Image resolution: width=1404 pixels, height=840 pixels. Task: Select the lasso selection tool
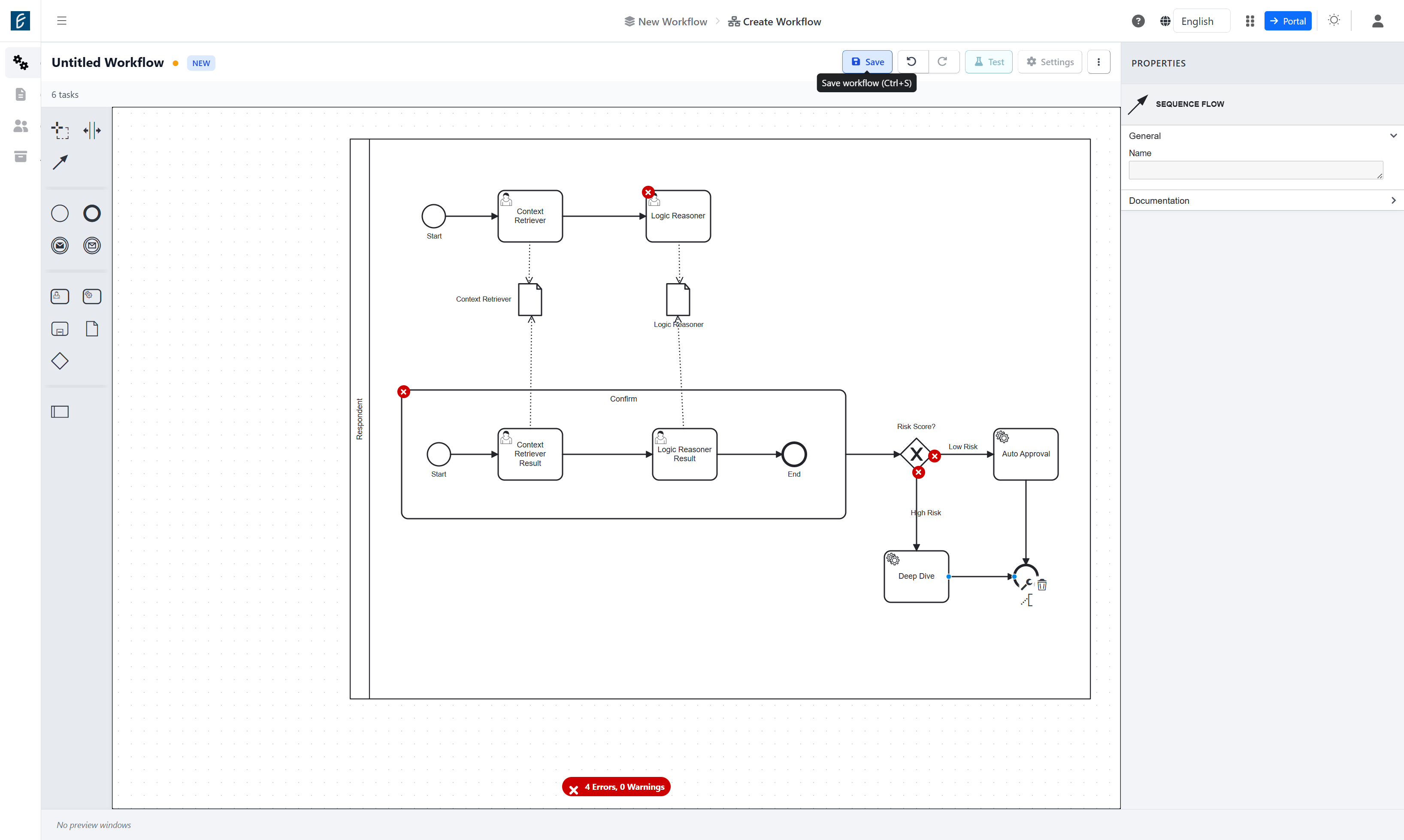[x=60, y=130]
